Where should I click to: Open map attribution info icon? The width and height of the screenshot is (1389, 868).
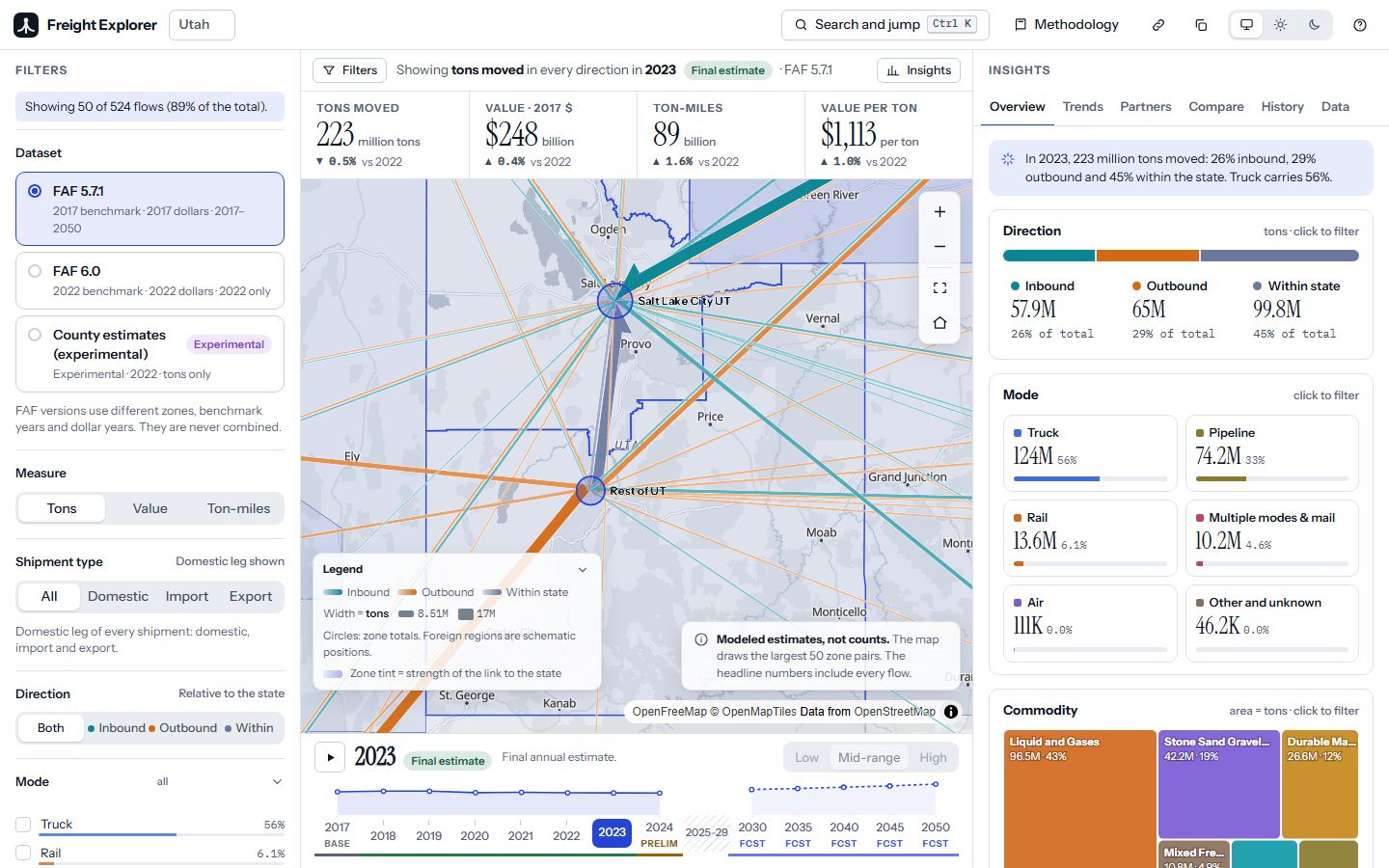coord(951,712)
